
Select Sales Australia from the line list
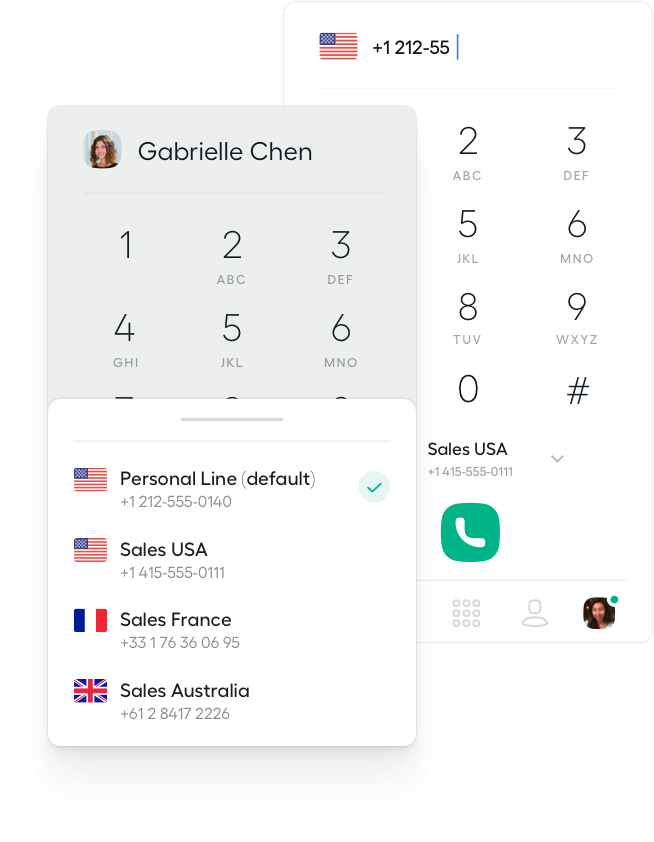(x=232, y=701)
